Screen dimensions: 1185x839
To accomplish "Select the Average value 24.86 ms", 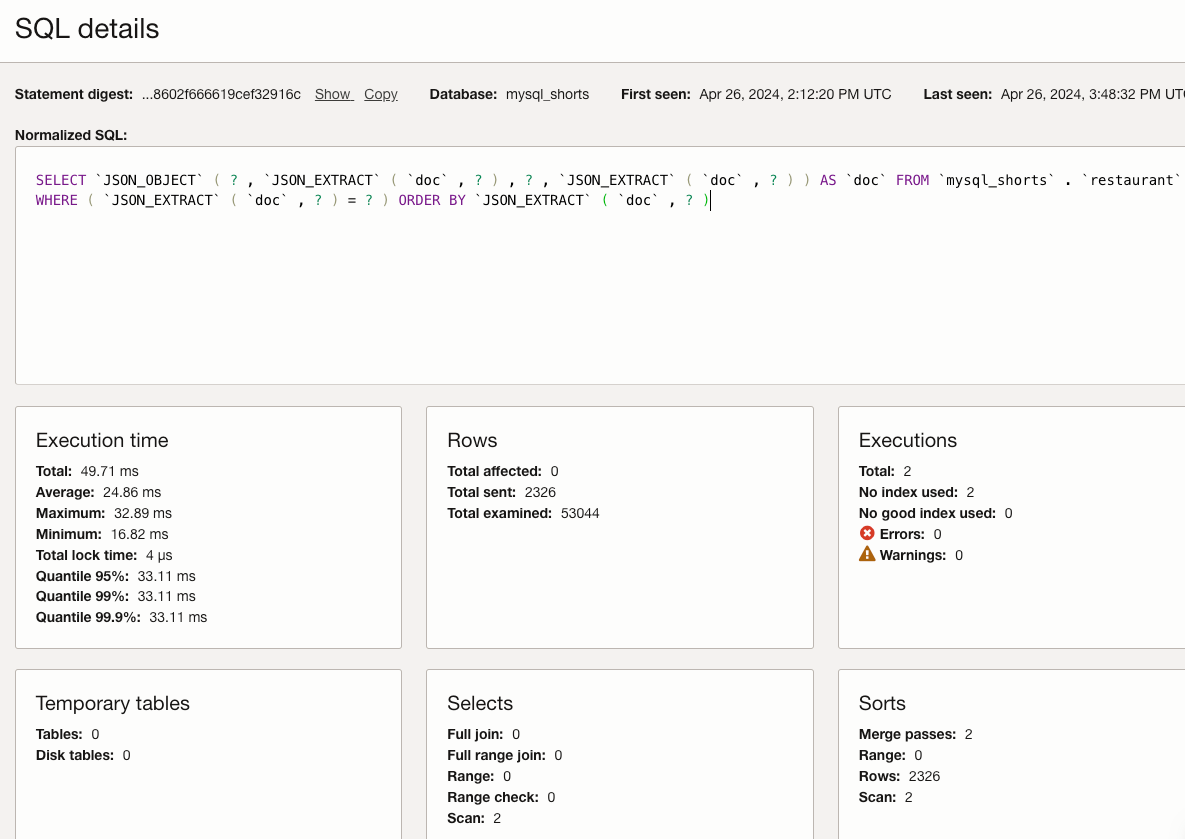I will point(132,492).
